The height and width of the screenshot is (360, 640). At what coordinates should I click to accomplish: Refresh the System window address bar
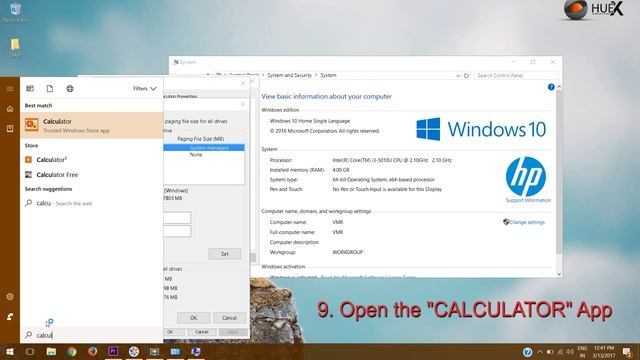(x=466, y=76)
